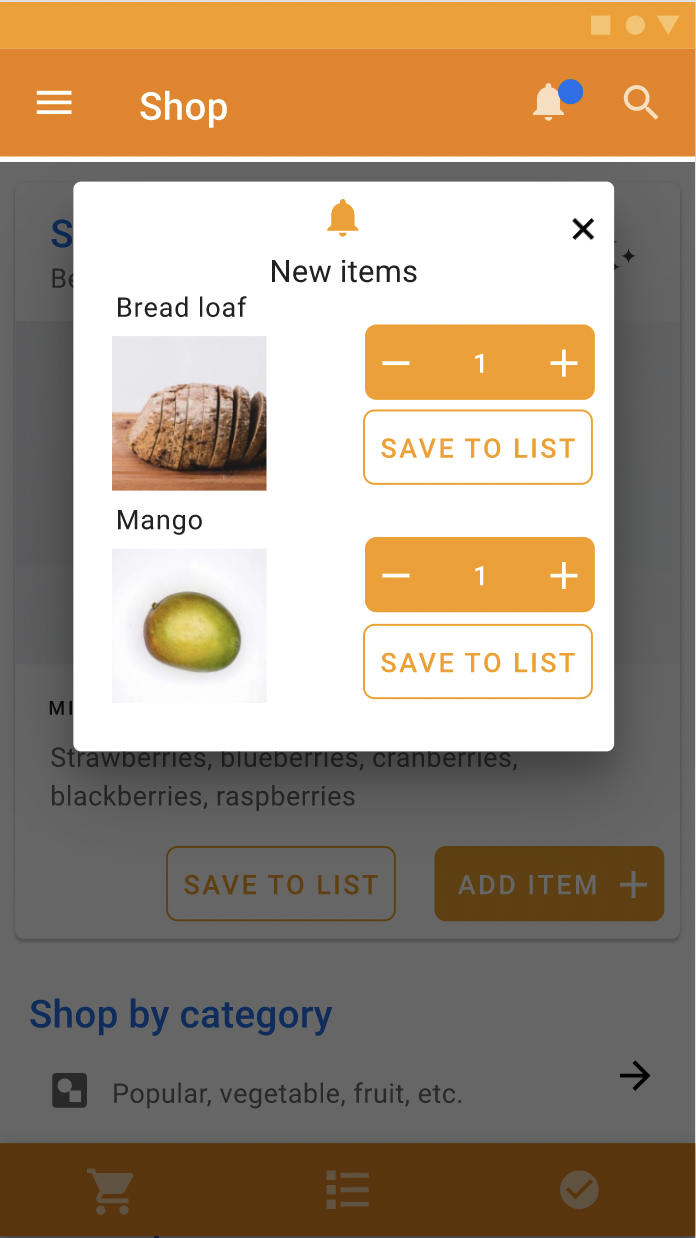Screen dimensions: 696x1238
Task: Increase Bread loaf quantity
Action: pyautogui.click(x=564, y=362)
